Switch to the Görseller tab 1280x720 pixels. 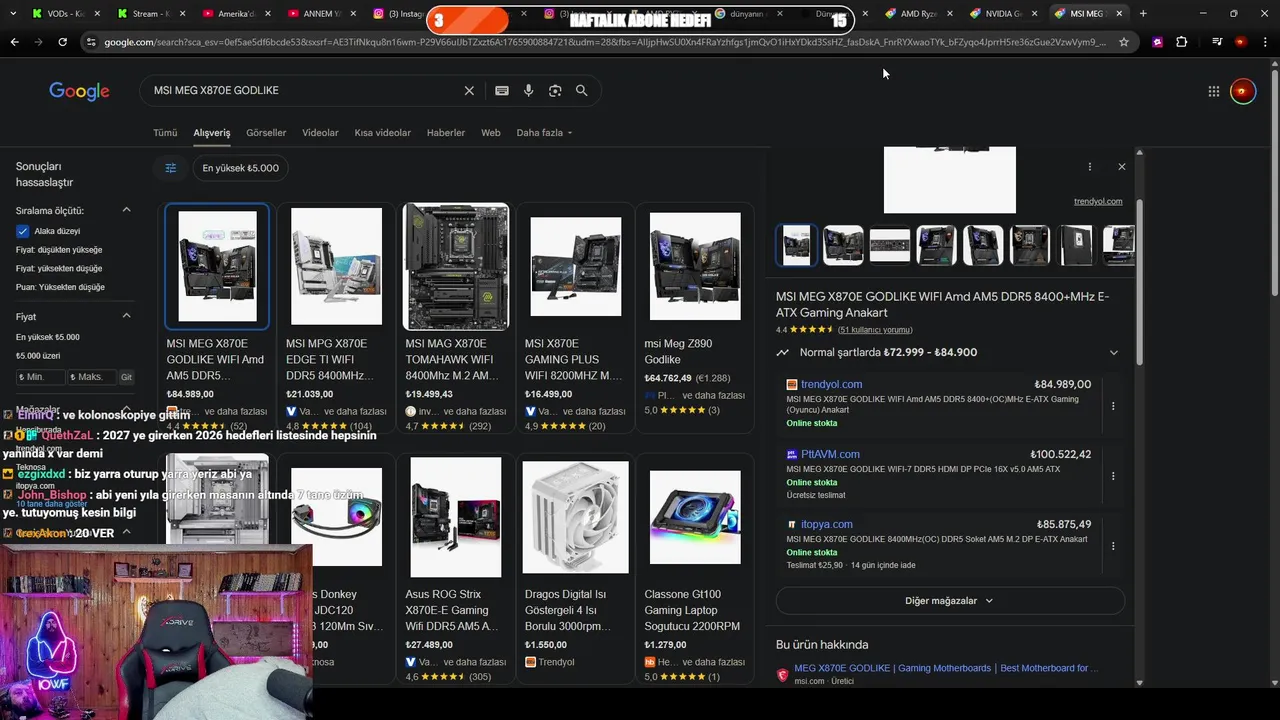pyautogui.click(x=266, y=133)
